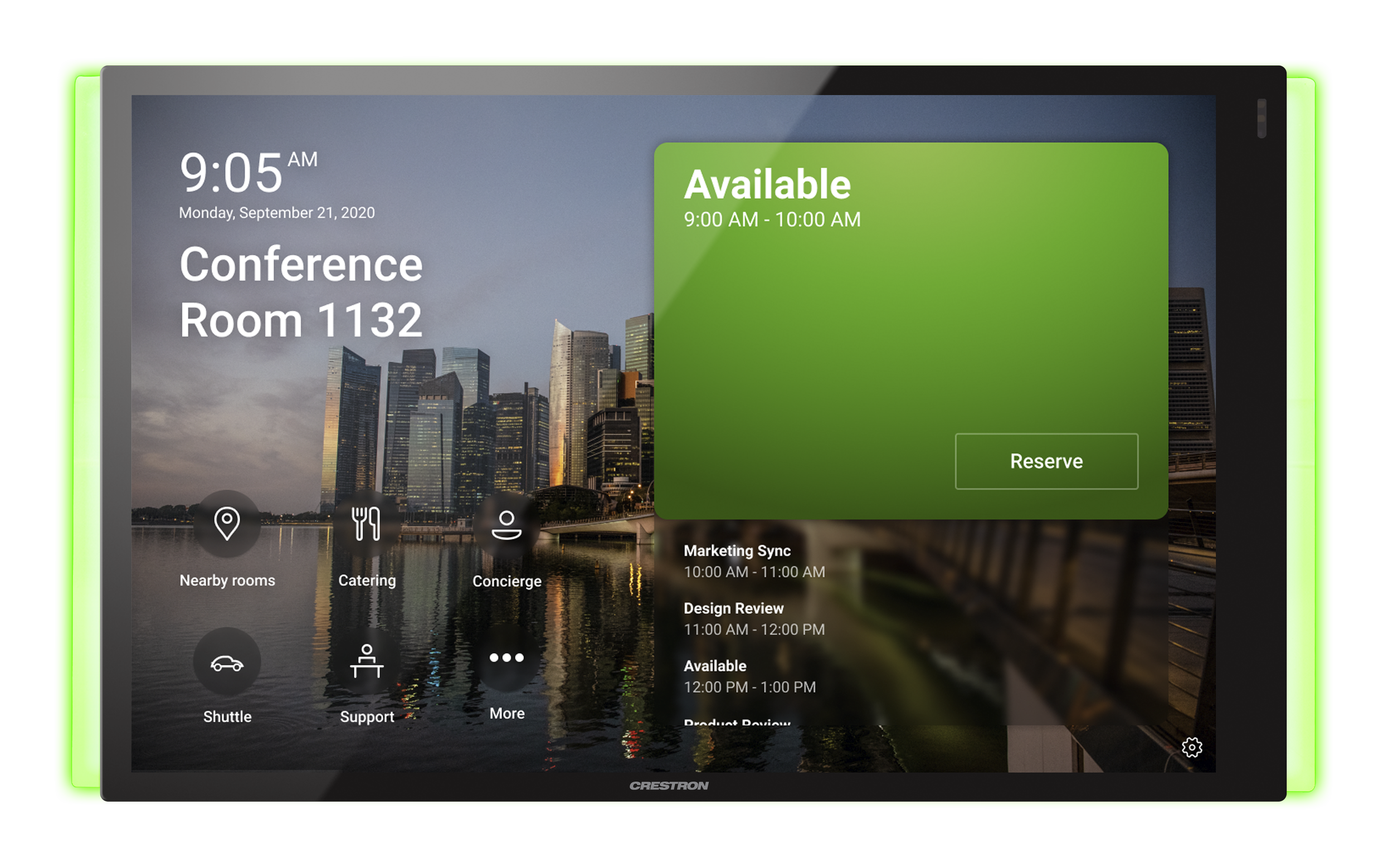The width and height of the screenshot is (1393, 868).
Task: Open the Support desk icon
Action: (x=366, y=661)
